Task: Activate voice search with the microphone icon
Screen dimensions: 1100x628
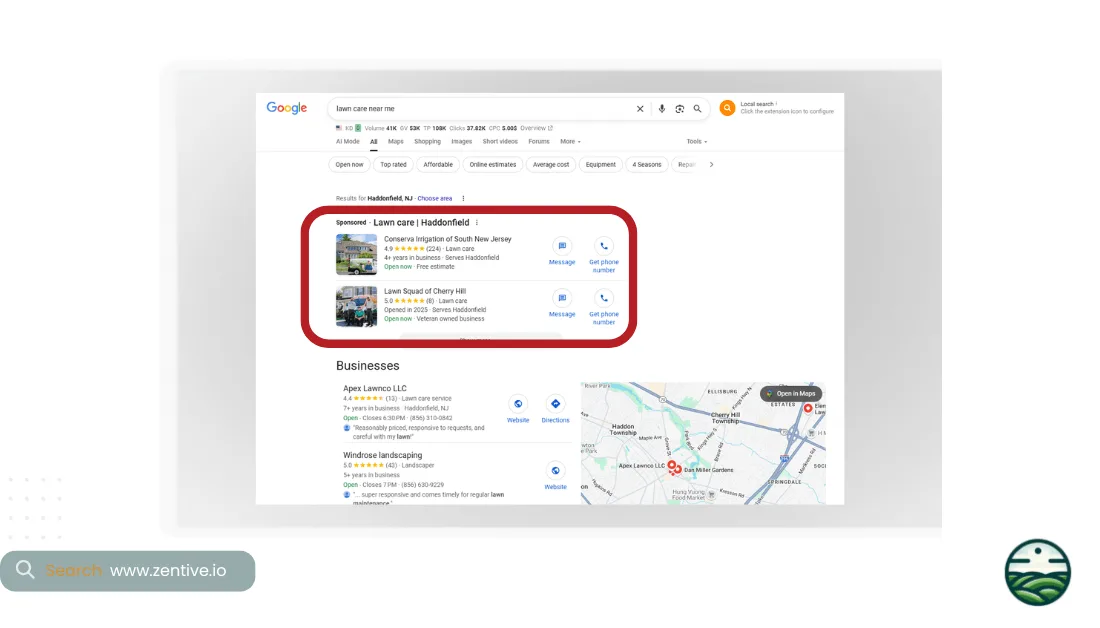Action: pos(662,109)
